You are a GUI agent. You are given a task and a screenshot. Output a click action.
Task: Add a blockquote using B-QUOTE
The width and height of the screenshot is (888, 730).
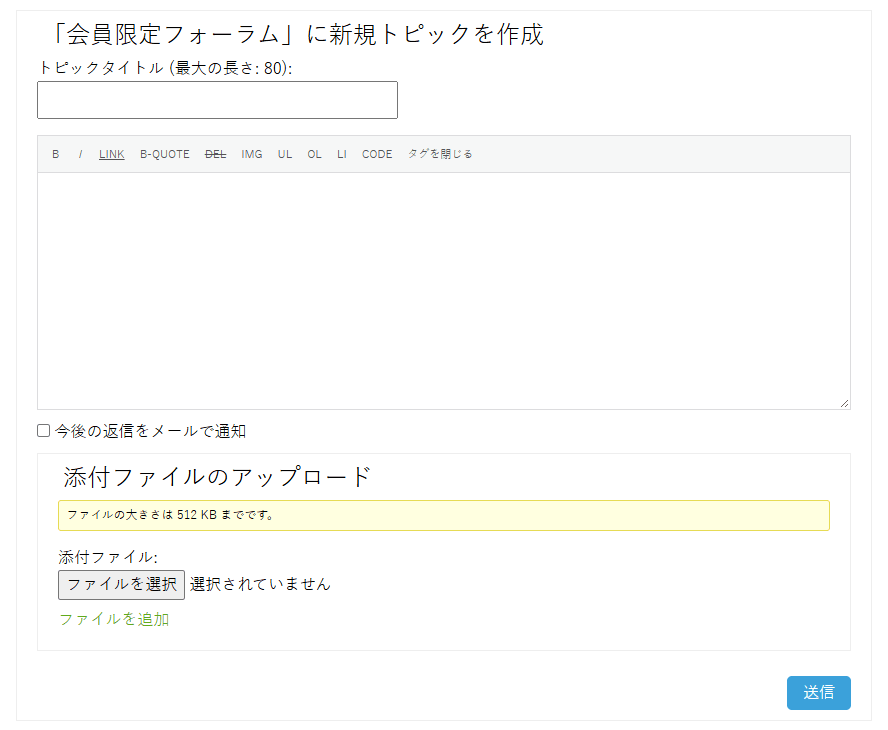tap(165, 154)
